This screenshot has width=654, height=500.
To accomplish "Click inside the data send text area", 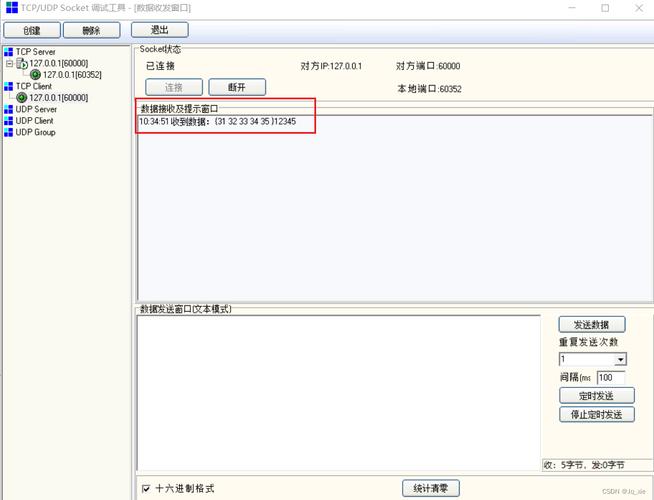I will tap(339, 393).
